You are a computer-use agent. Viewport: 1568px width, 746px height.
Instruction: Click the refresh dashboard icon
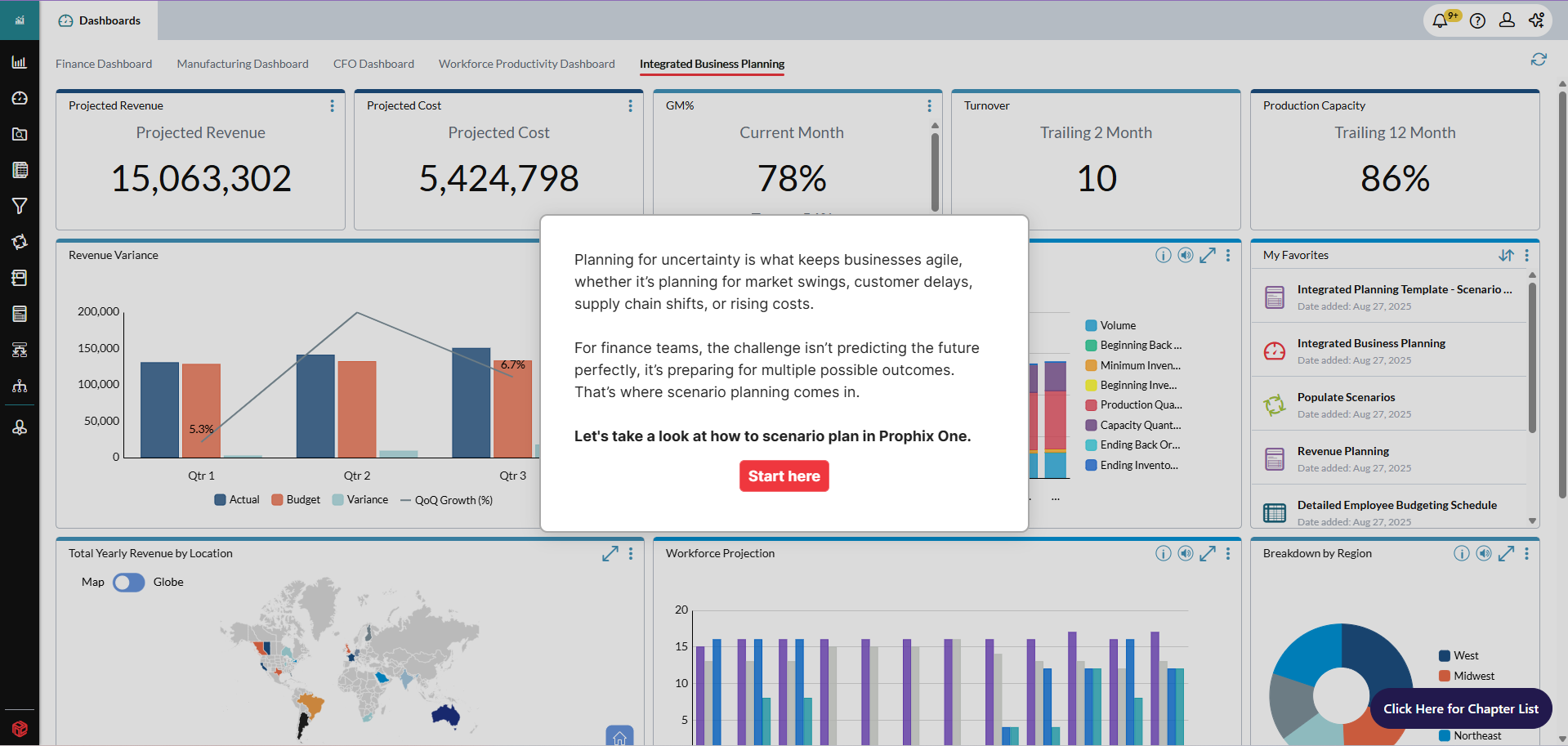1539,60
